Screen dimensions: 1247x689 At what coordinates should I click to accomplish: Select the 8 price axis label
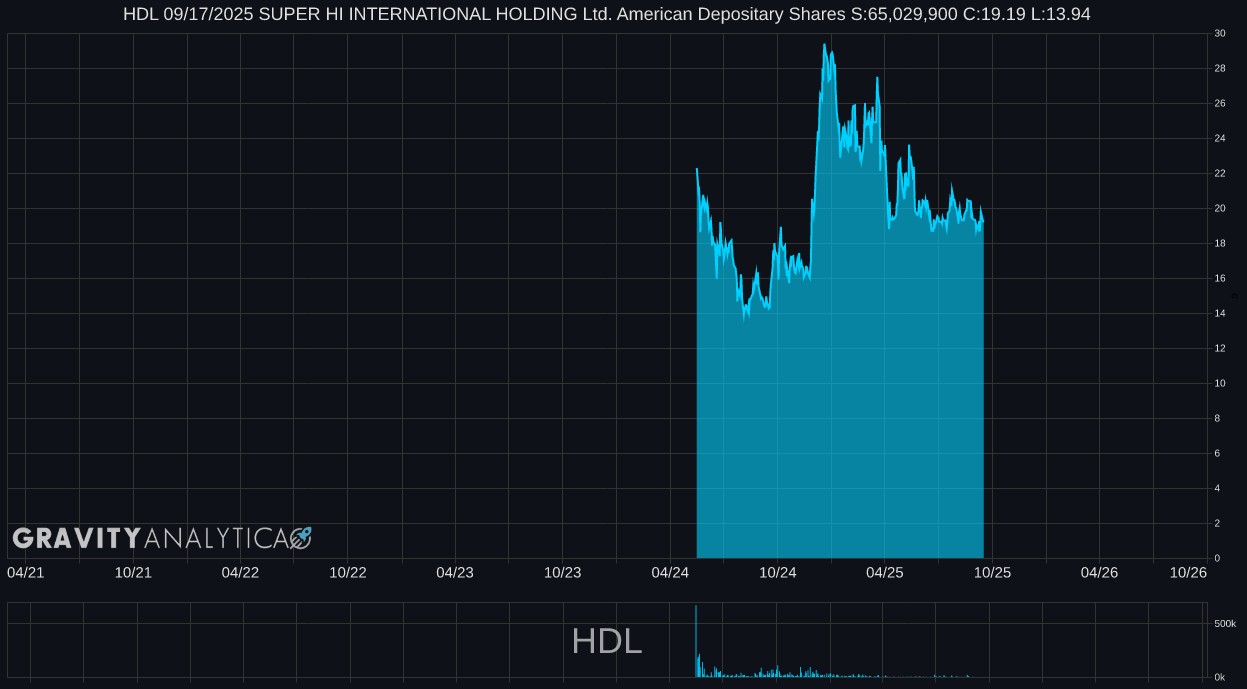(1217, 418)
